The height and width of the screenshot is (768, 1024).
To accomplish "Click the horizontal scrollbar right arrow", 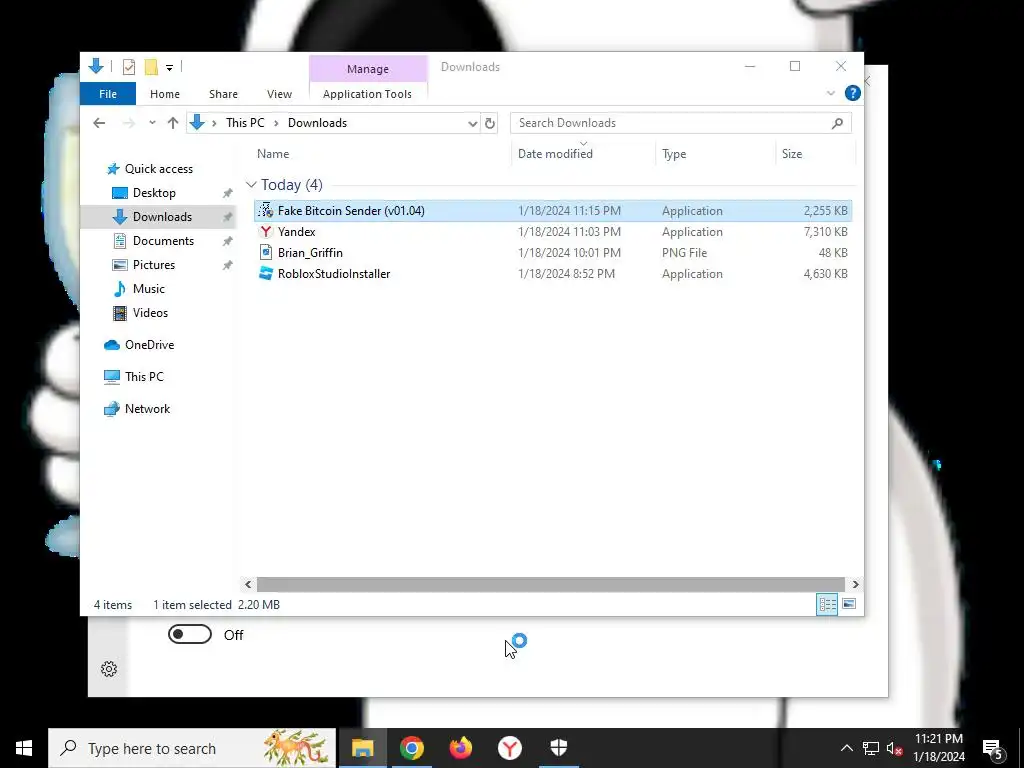I will pyautogui.click(x=856, y=584).
